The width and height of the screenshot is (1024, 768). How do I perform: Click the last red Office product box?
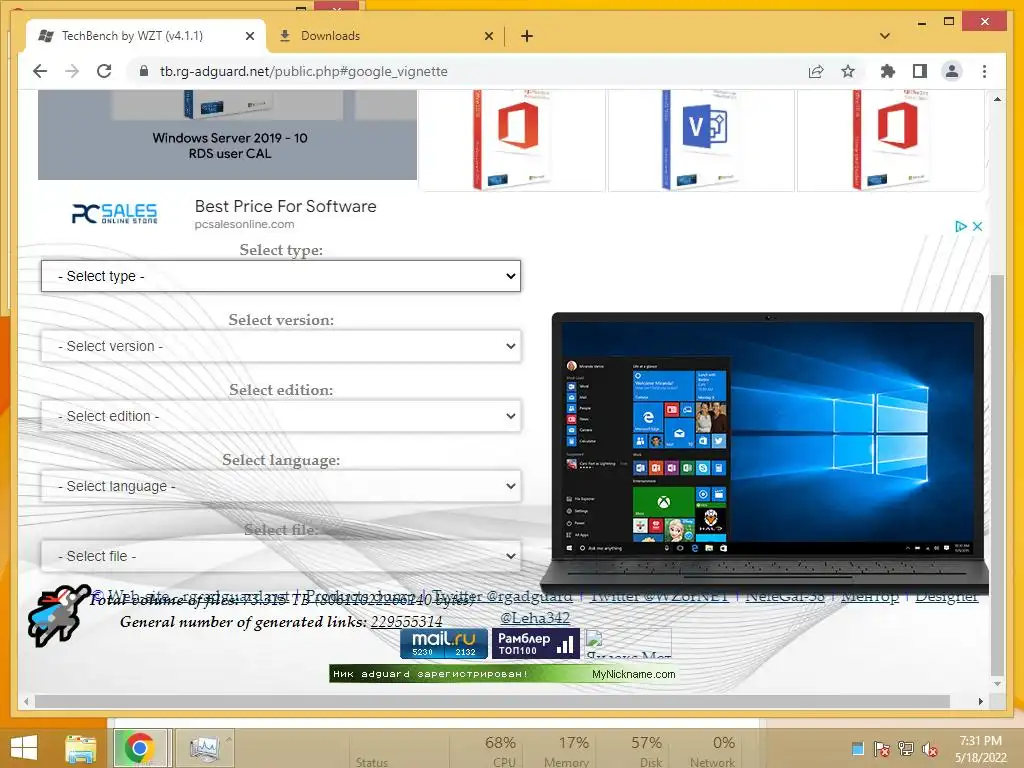[x=890, y=140]
